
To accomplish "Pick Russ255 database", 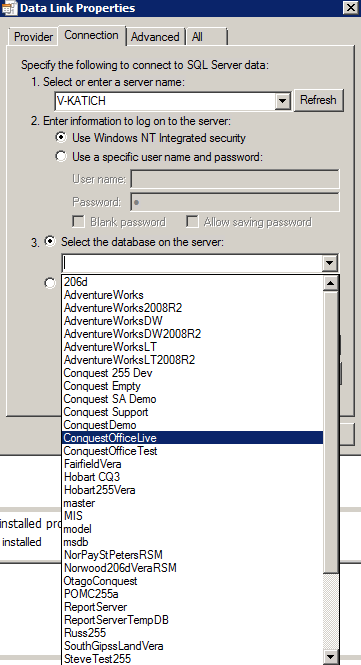I will click(x=193, y=633).
